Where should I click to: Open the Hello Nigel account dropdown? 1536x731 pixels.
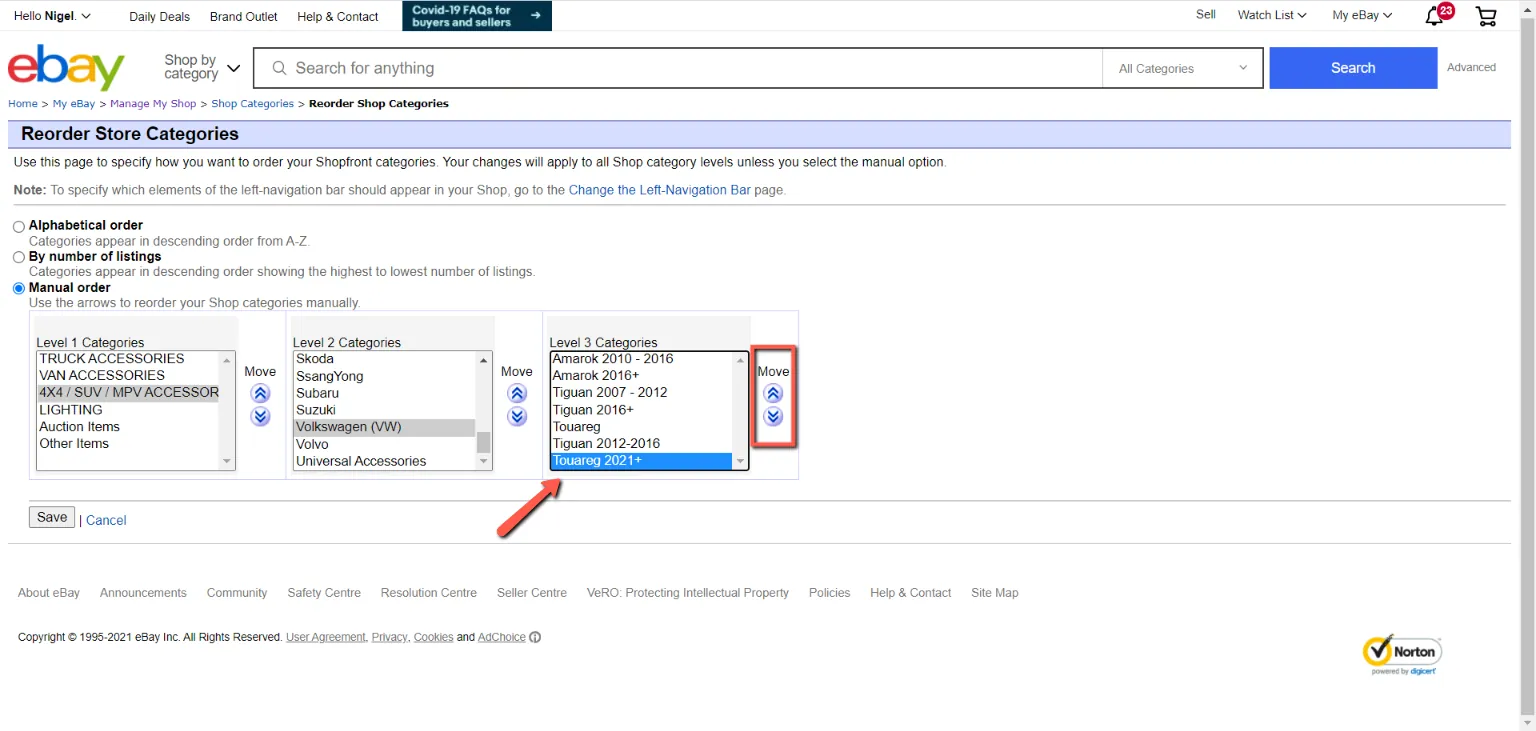coord(52,16)
